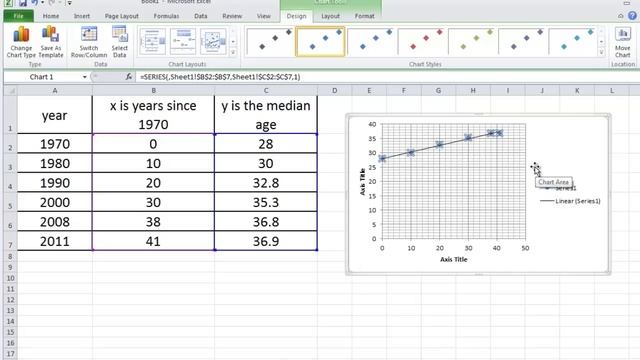Open the Excel Help icon
The image size is (640, 360).
click(x=632, y=16)
